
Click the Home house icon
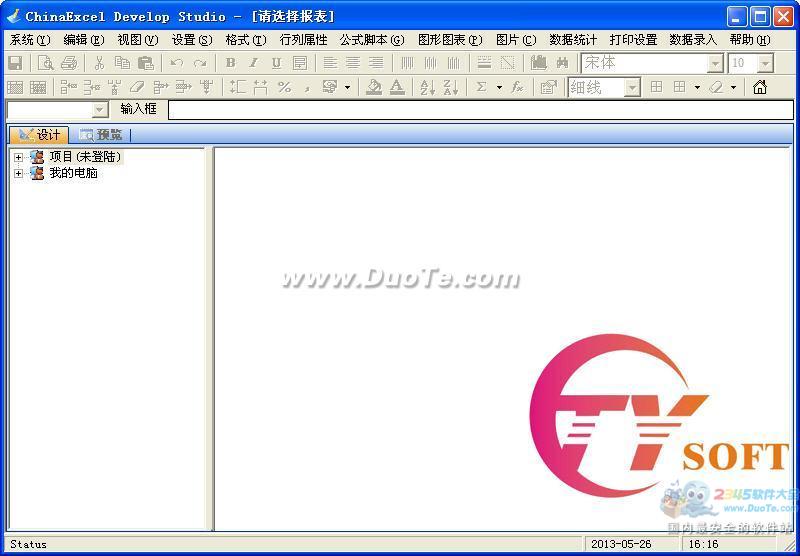[760, 88]
